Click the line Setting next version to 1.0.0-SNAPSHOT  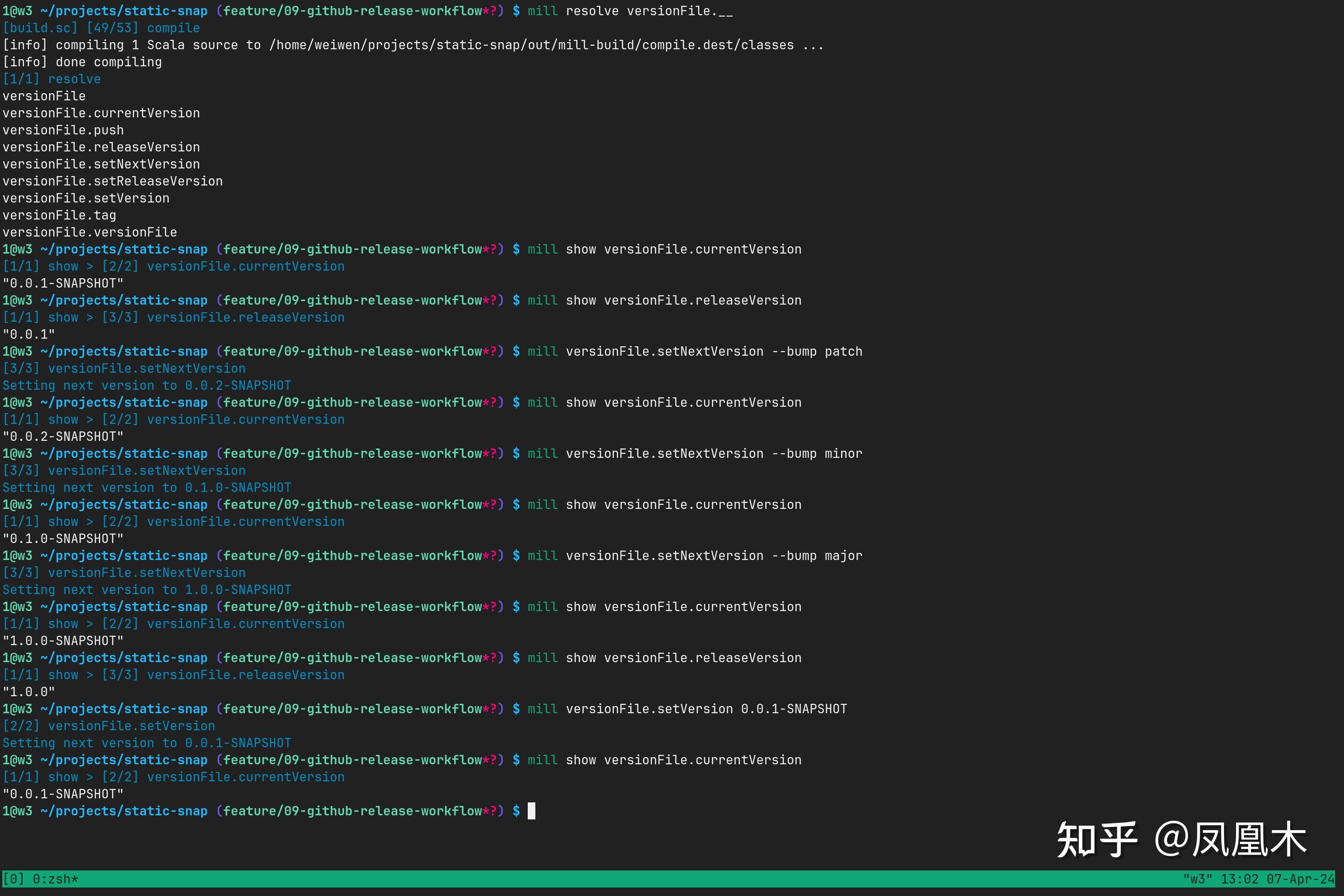point(146,589)
